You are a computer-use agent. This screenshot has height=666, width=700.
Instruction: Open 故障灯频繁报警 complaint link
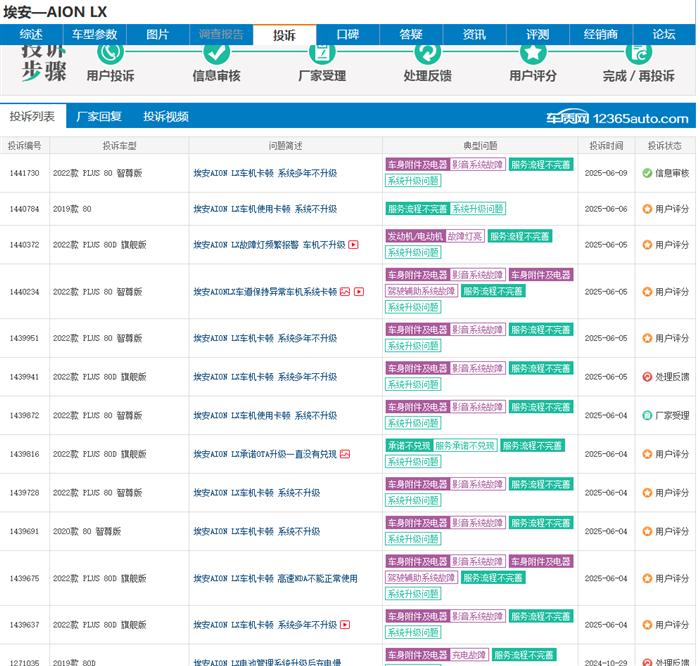[x=269, y=245]
